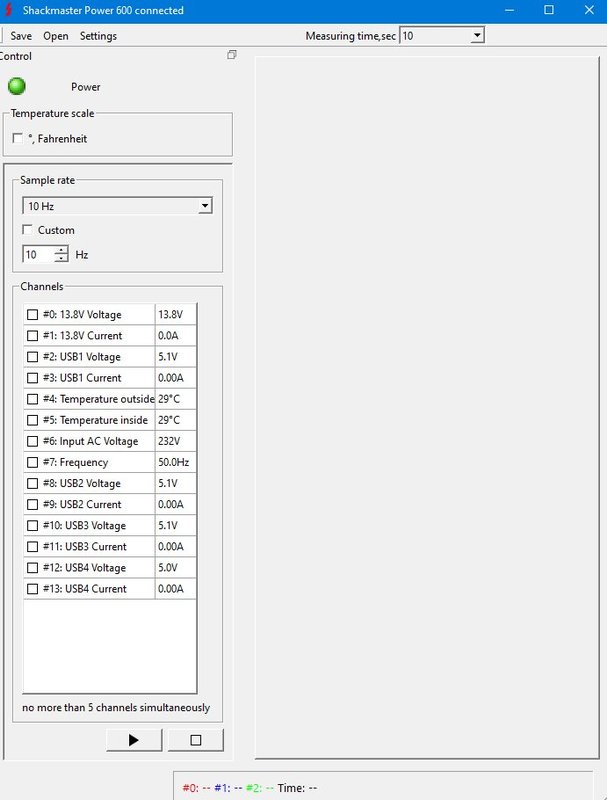This screenshot has width=607, height=800.
Task: Start measuring with the play button
Action: click(x=134, y=740)
